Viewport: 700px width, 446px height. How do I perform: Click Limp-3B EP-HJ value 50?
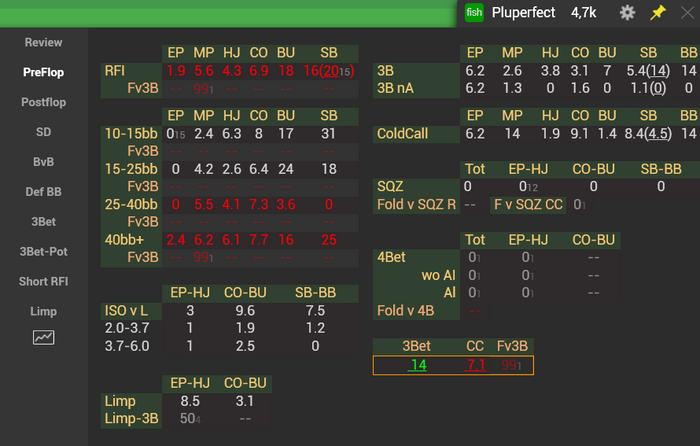pyautogui.click(x=190, y=419)
